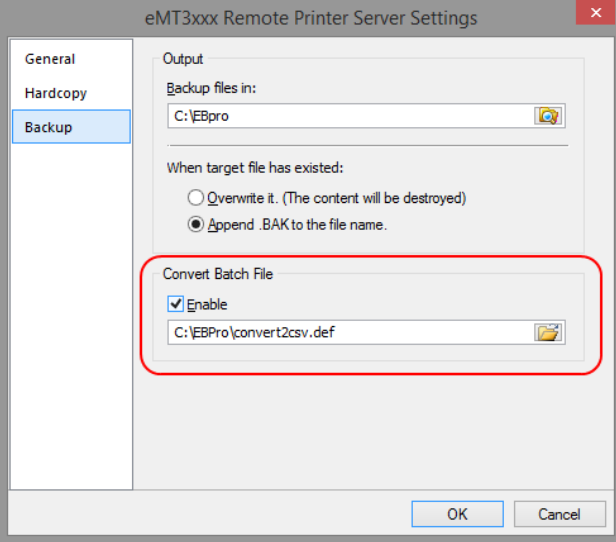
Task: Click the Cancel button
Action: pyautogui.click(x=560, y=514)
